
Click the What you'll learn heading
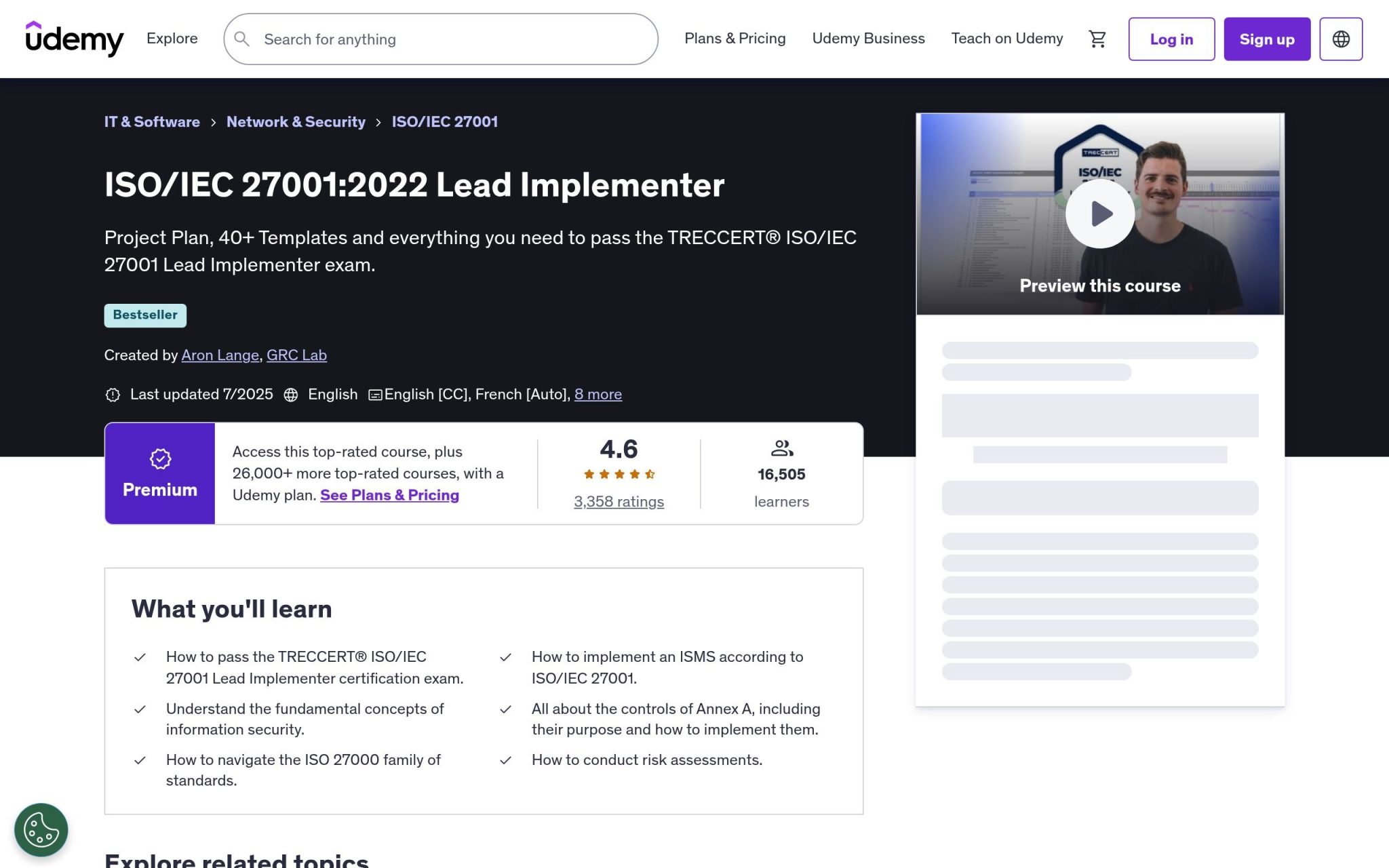click(231, 609)
